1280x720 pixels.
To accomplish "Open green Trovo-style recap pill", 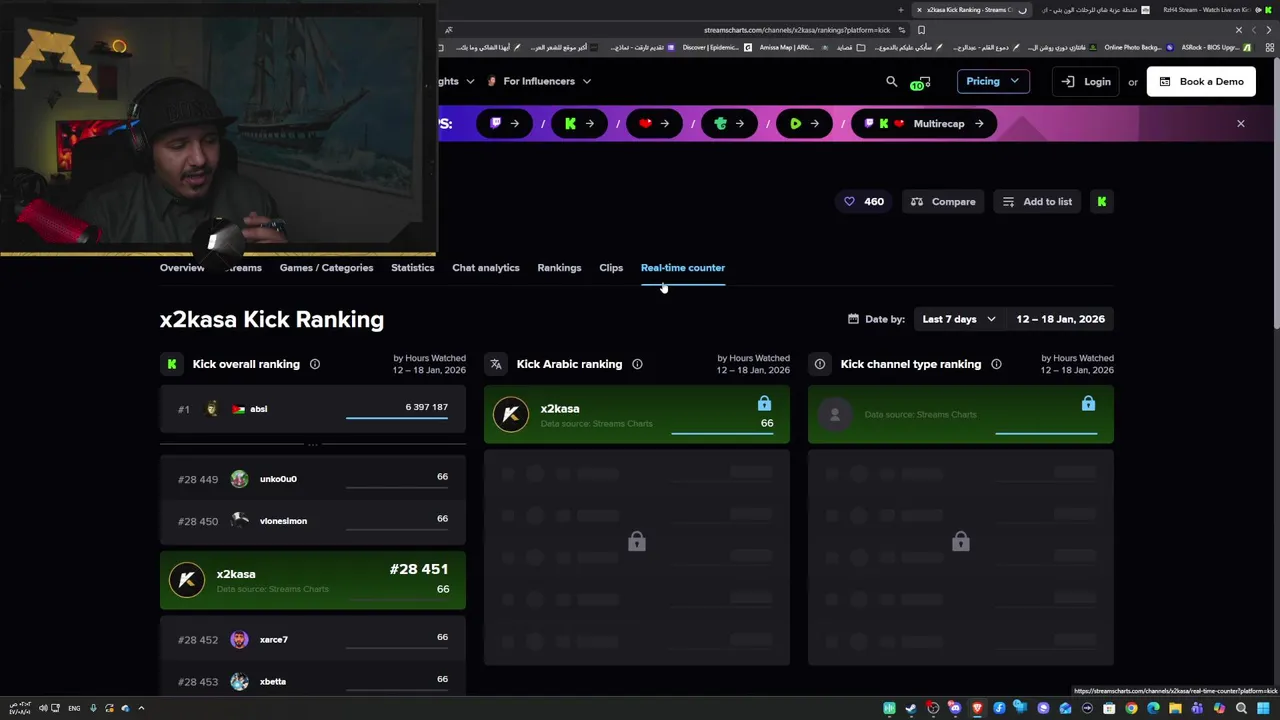I will pos(730,124).
